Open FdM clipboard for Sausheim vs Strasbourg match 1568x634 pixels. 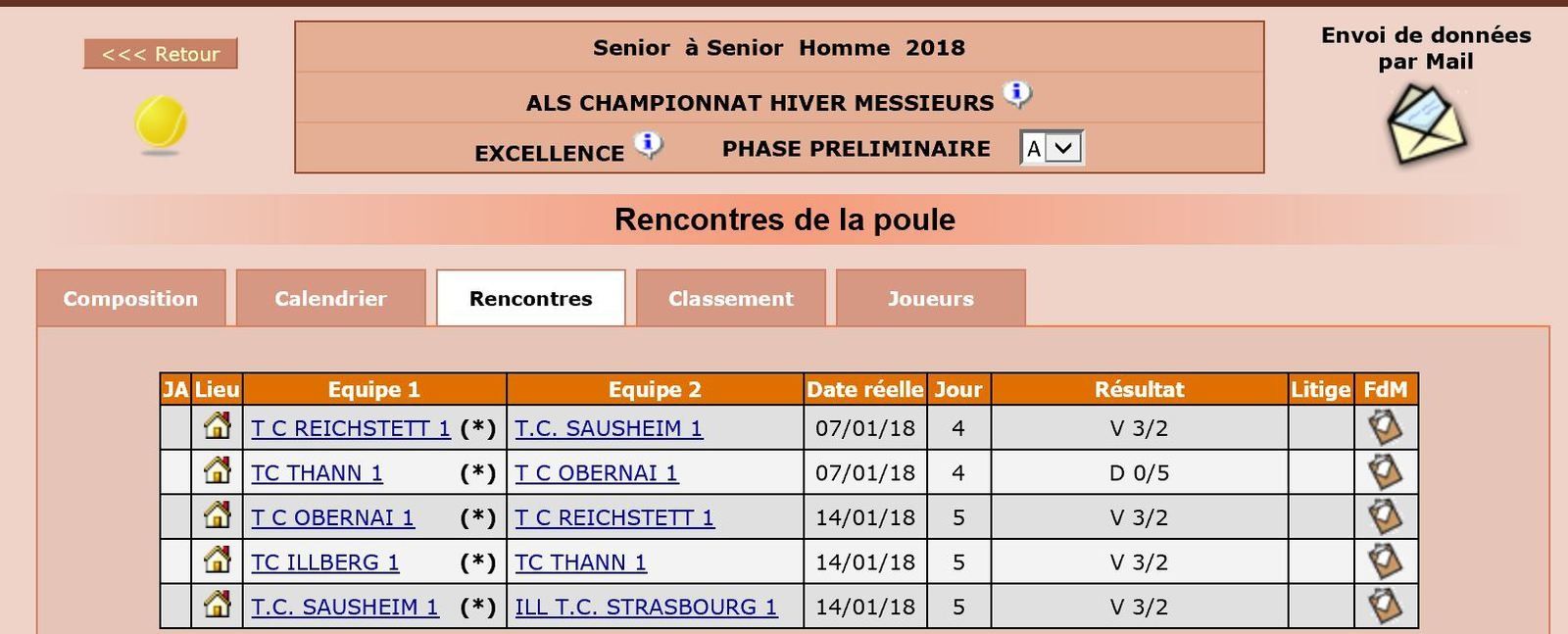click(x=1385, y=606)
